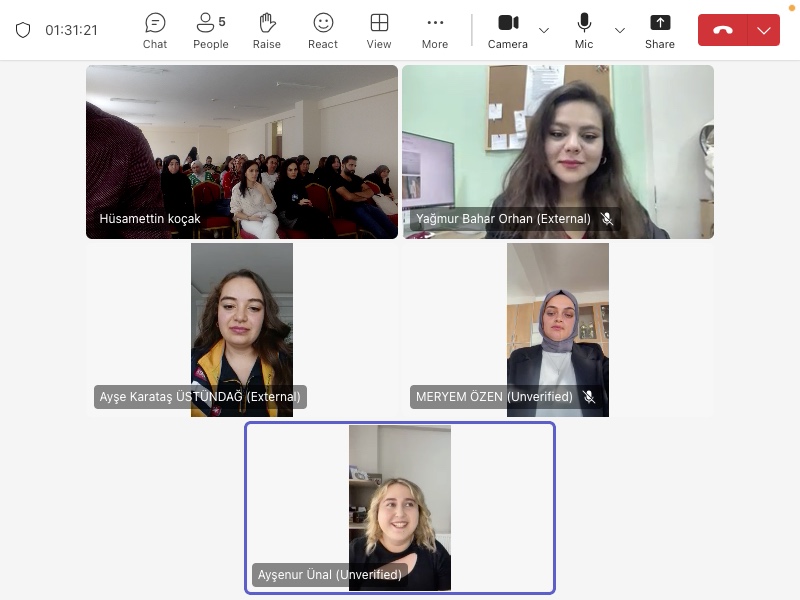
Task: Click the muted mic icon on Yağmur's tile
Action: pyautogui.click(x=607, y=219)
